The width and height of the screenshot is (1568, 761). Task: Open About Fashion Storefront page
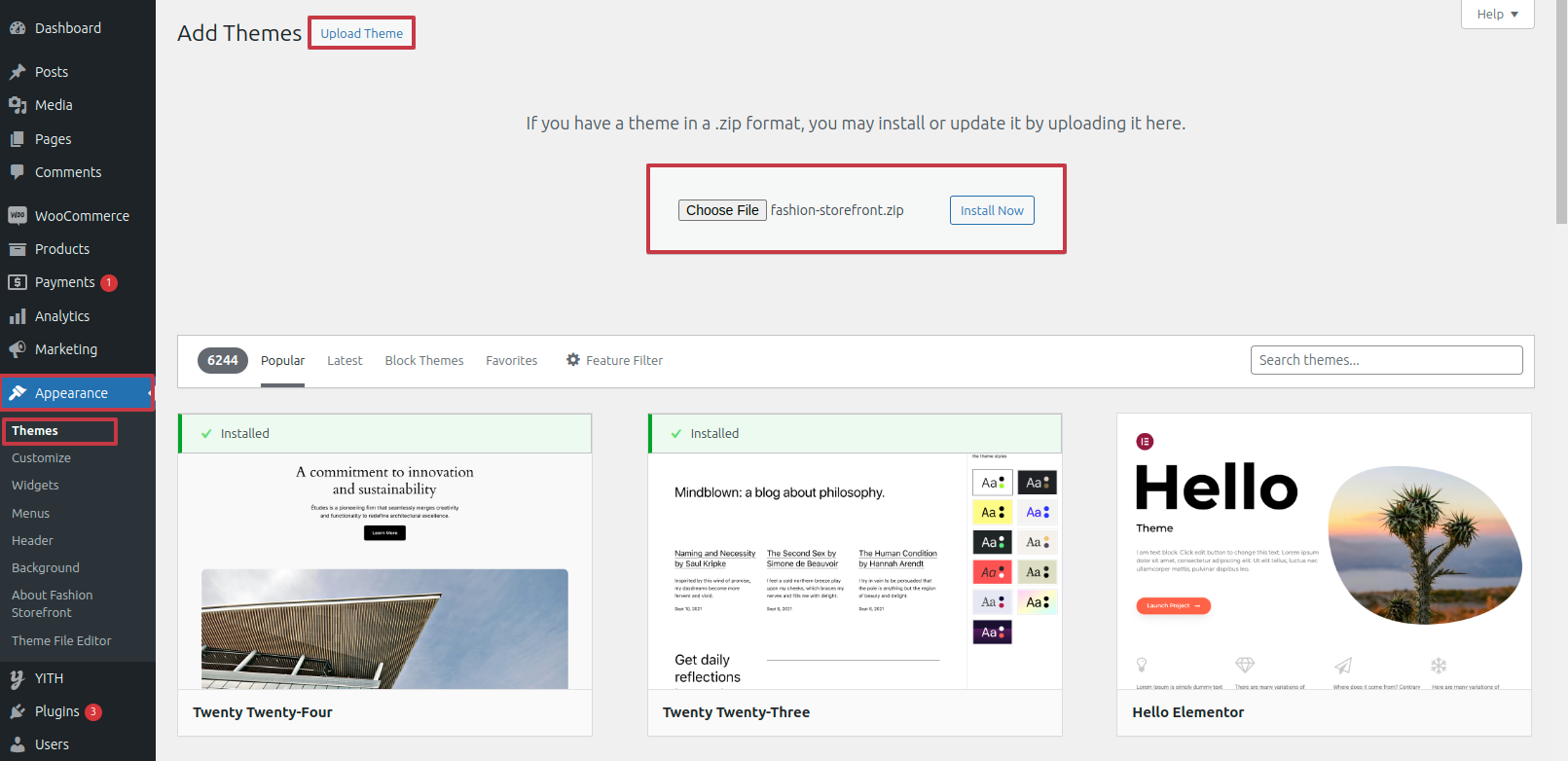click(x=53, y=604)
